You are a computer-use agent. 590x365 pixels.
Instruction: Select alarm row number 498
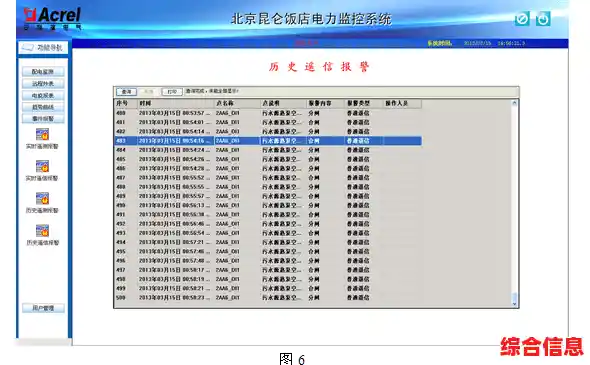[268, 279]
